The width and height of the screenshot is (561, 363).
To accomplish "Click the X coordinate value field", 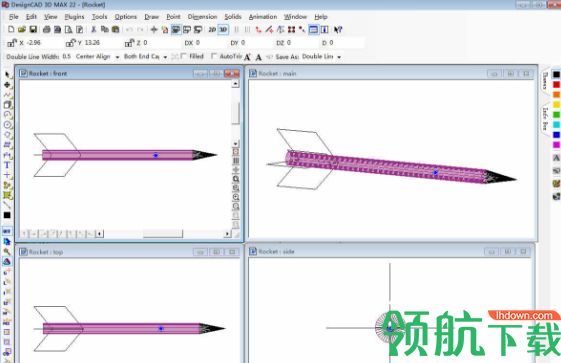I will (41, 43).
